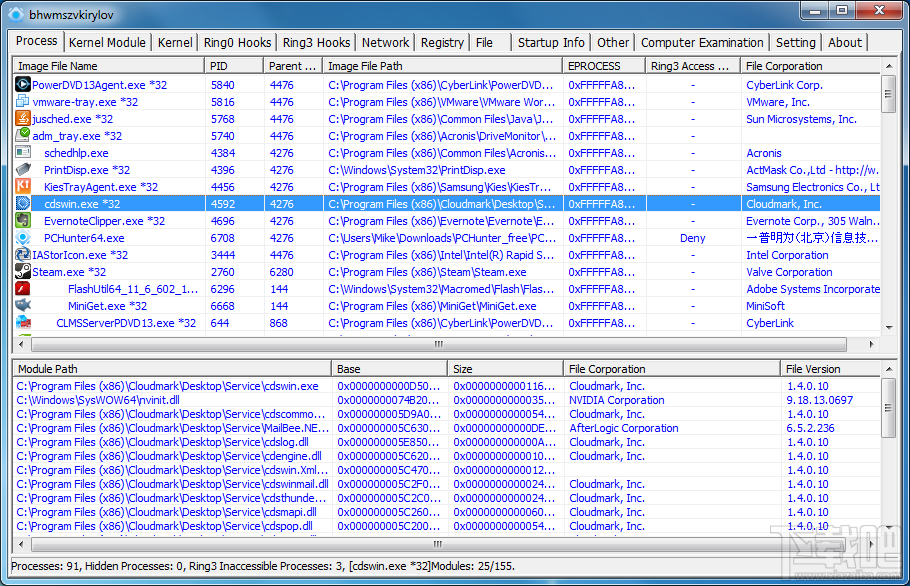The image size is (910, 586).
Task: Click the KiesTrayAgent.exe icon
Action: (x=23, y=186)
